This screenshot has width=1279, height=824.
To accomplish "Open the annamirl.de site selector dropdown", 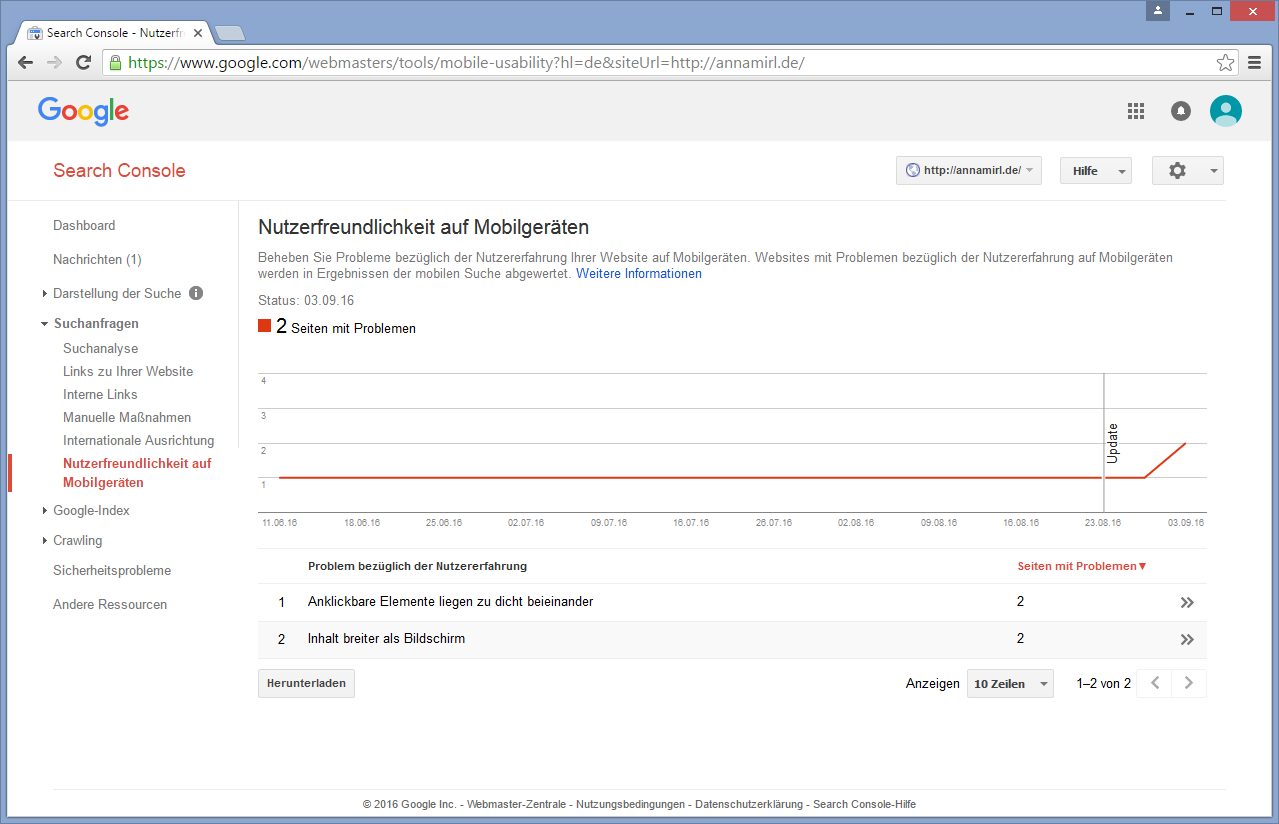I will 969,171.
